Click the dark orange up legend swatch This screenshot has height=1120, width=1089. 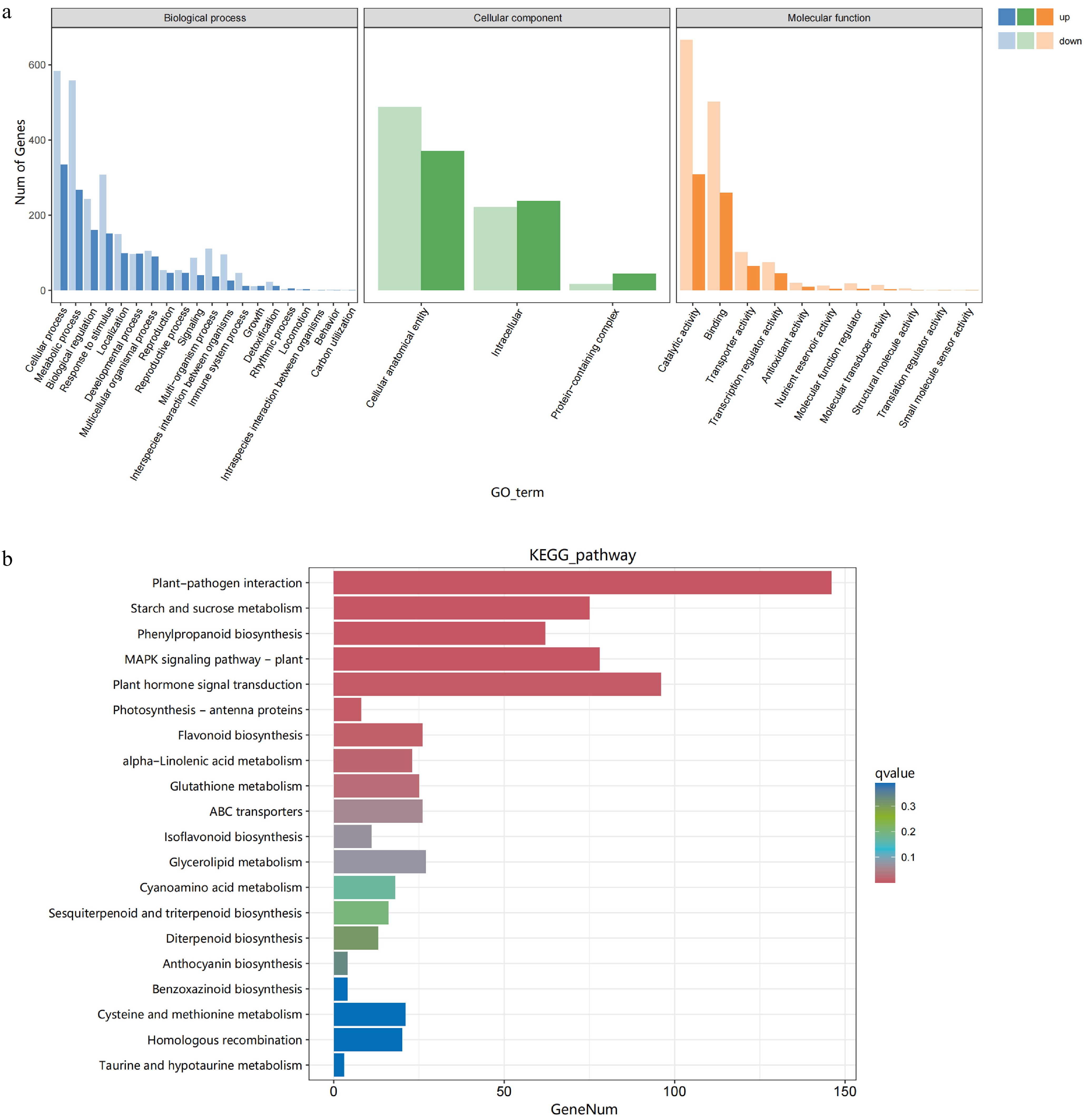click(1044, 17)
